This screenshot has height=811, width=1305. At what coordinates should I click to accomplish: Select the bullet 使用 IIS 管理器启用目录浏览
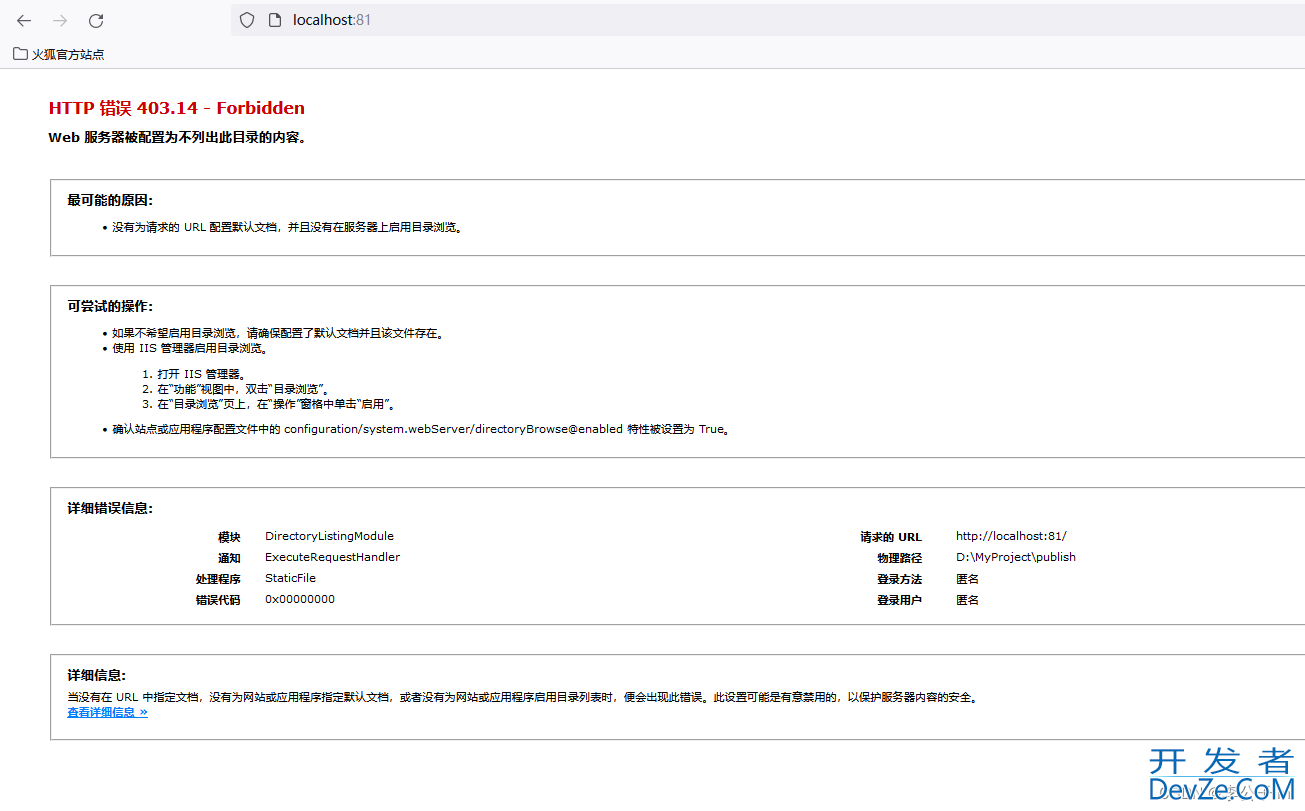click(190, 349)
